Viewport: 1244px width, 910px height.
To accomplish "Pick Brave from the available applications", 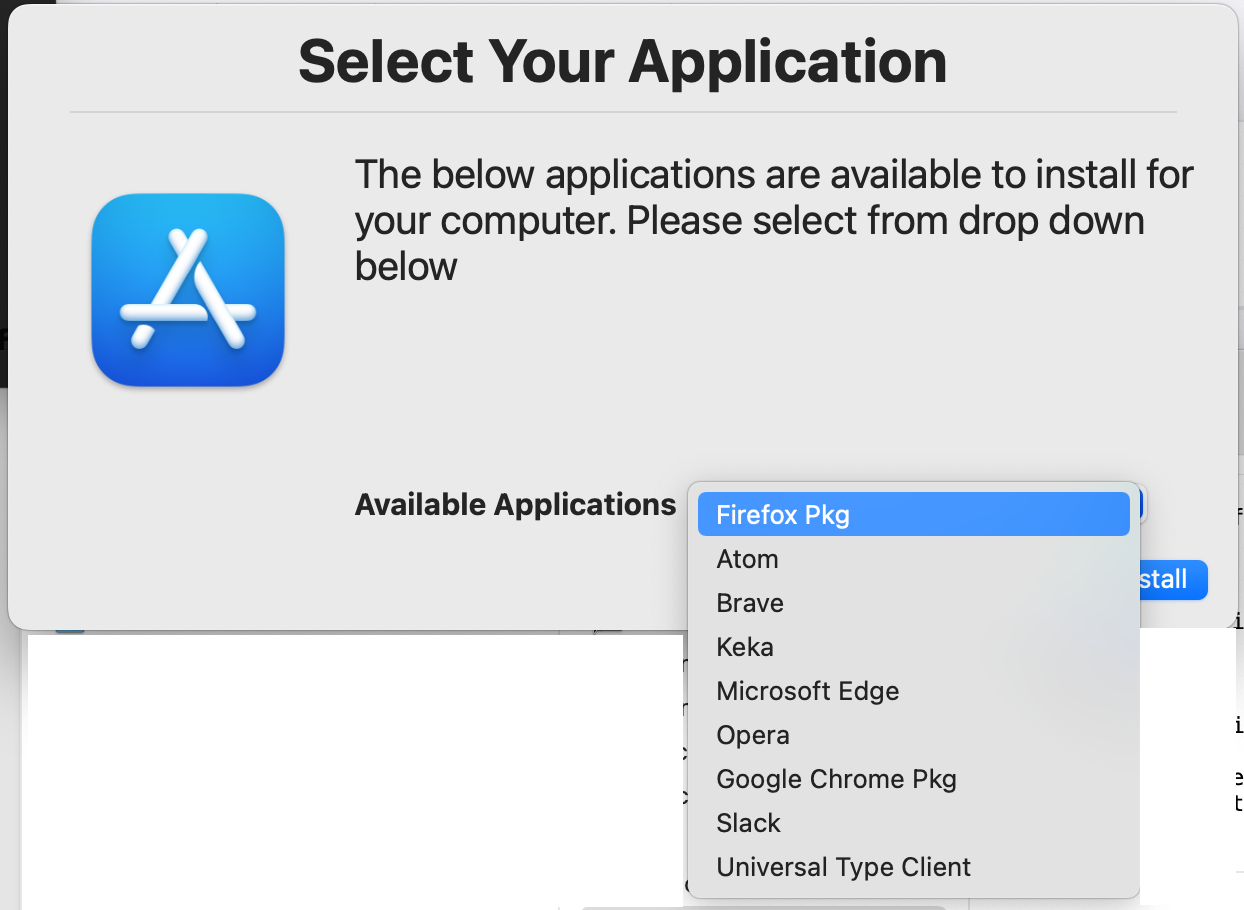I will coord(913,603).
